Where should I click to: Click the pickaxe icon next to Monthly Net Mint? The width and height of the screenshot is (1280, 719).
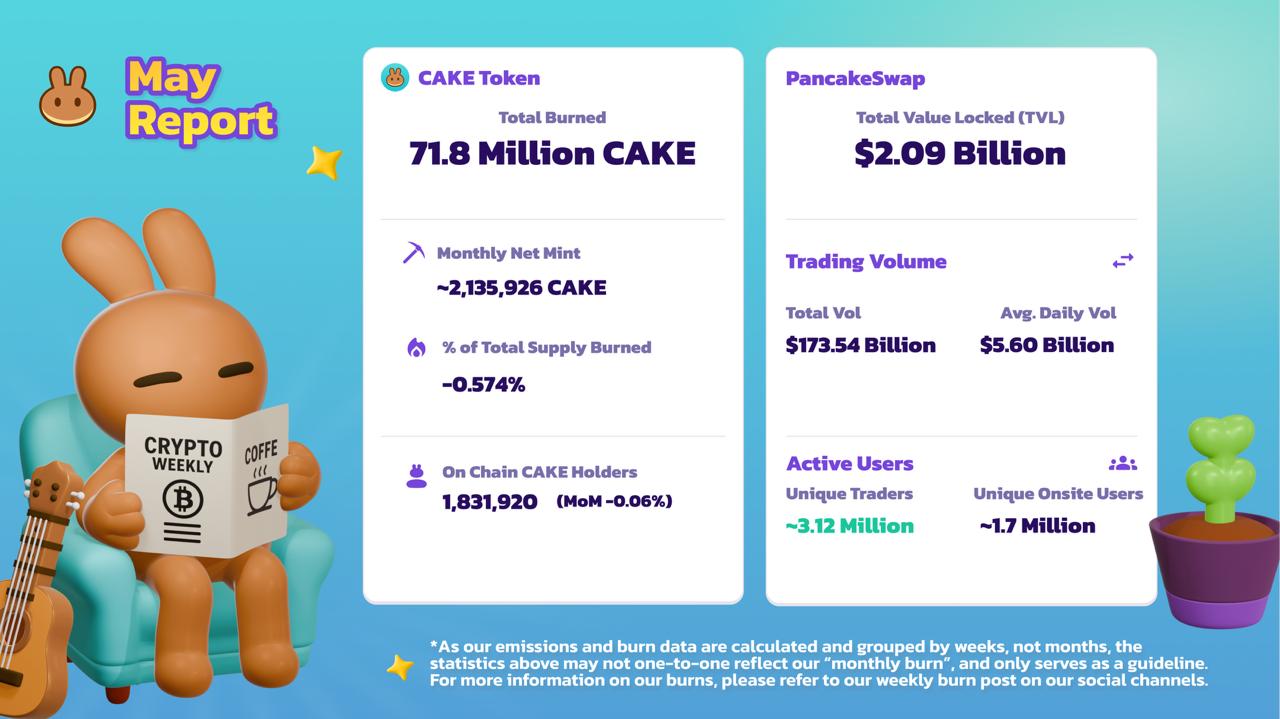coord(413,252)
